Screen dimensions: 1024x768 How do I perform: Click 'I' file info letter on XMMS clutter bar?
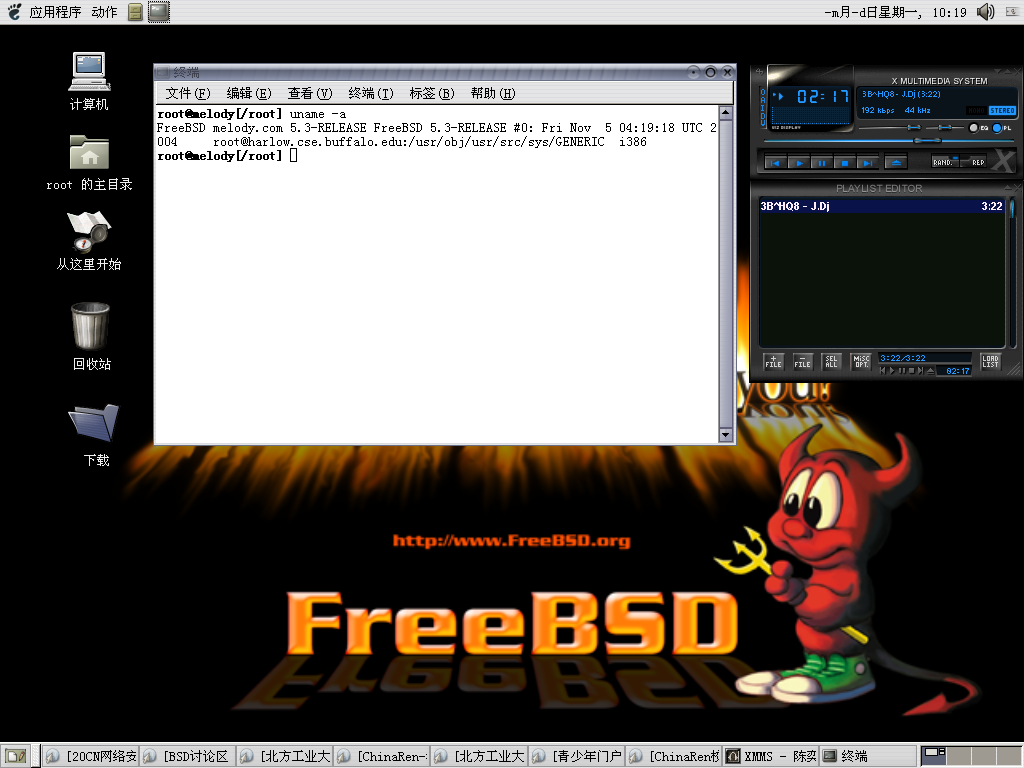tap(762, 108)
